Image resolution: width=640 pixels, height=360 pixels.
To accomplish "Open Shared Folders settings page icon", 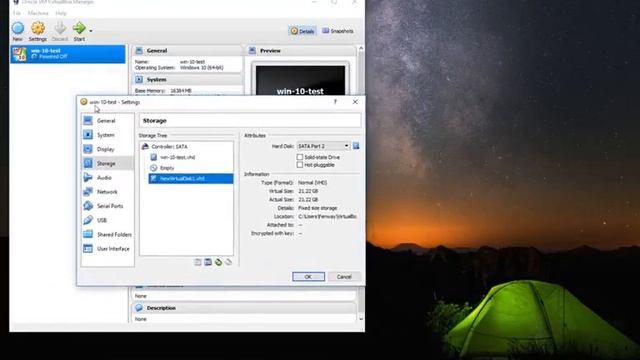I will tap(88, 234).
